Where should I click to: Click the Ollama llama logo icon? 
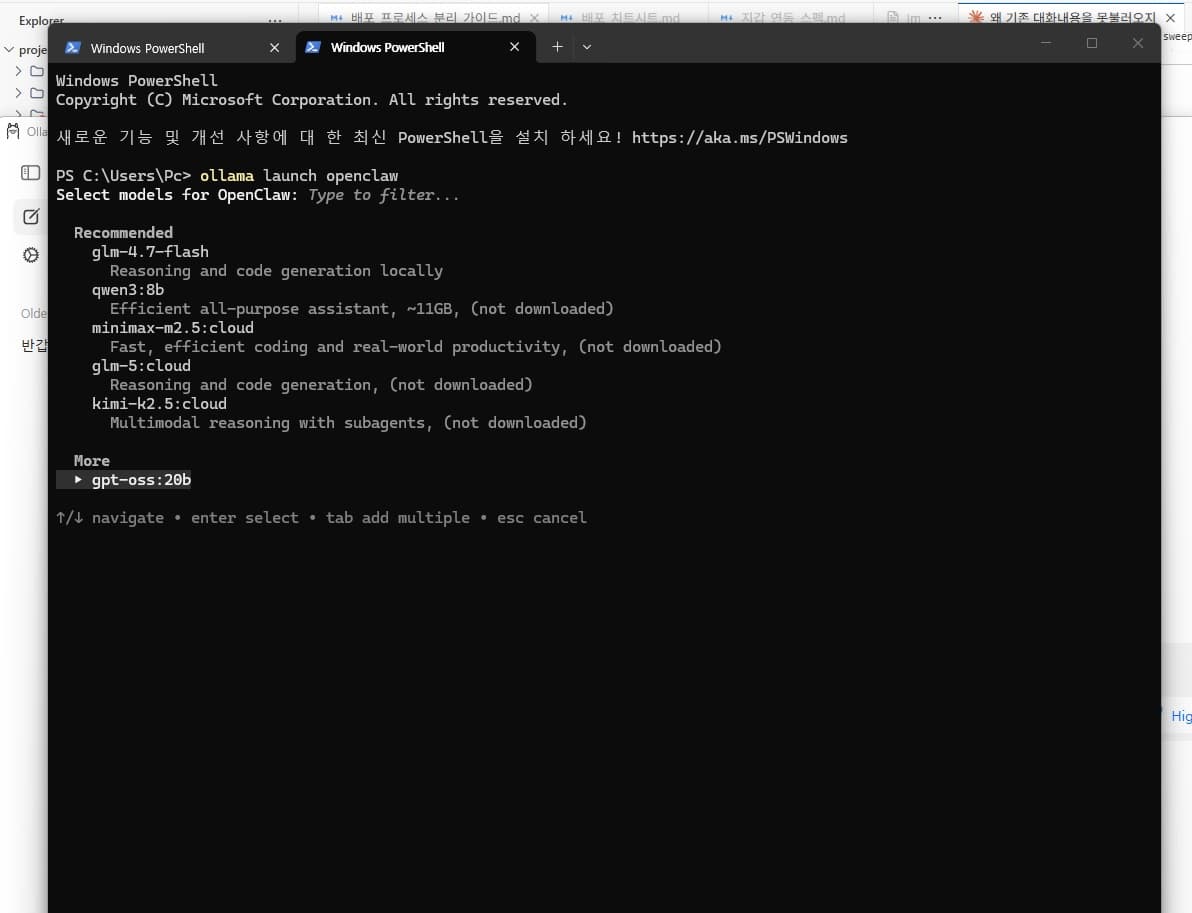pyautogui.click(x=13, y=131)
